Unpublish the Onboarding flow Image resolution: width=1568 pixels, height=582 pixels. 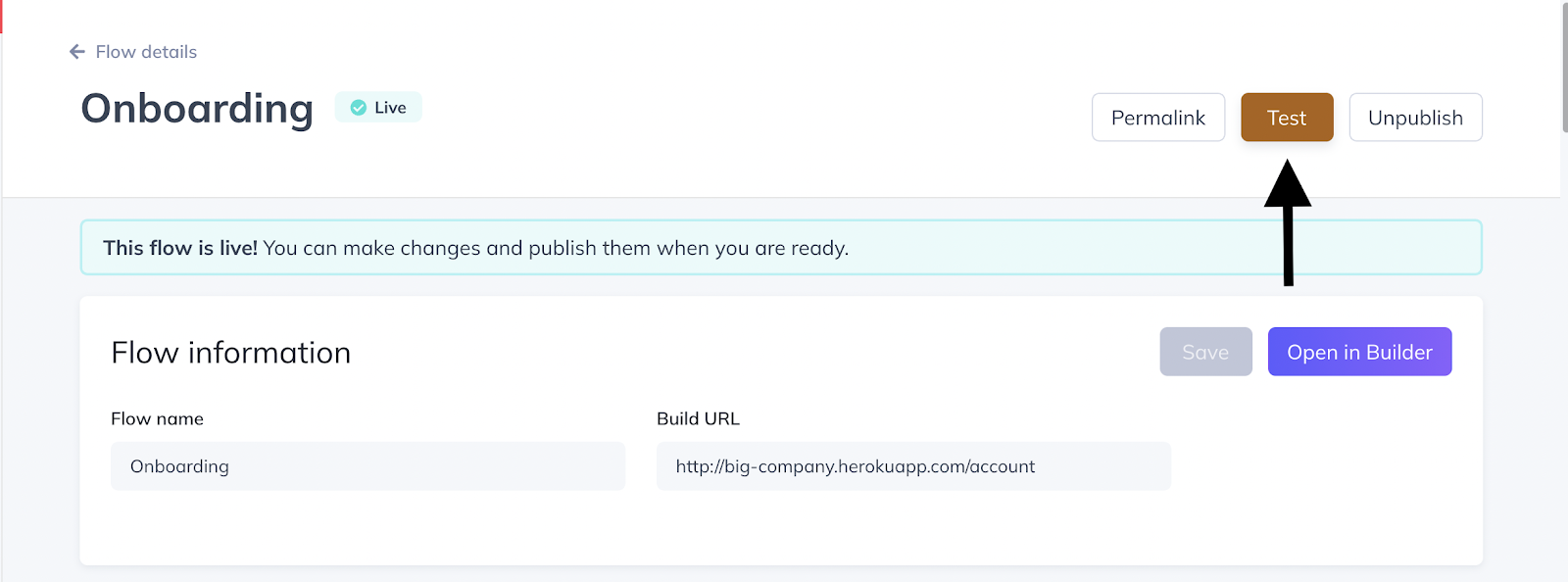click(x=1415, y=118)
